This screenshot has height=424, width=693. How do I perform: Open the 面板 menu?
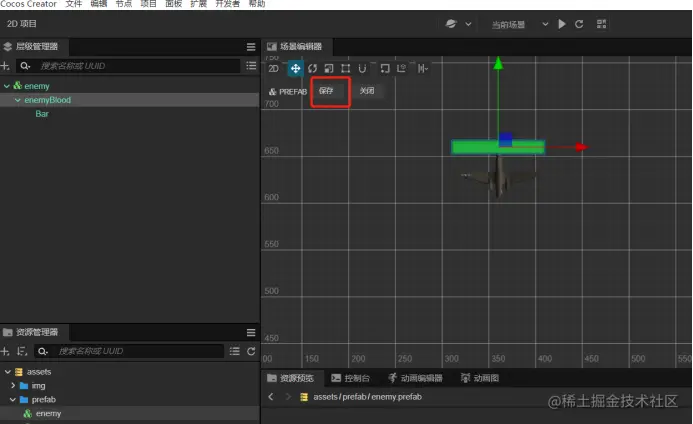click(174, 4)
